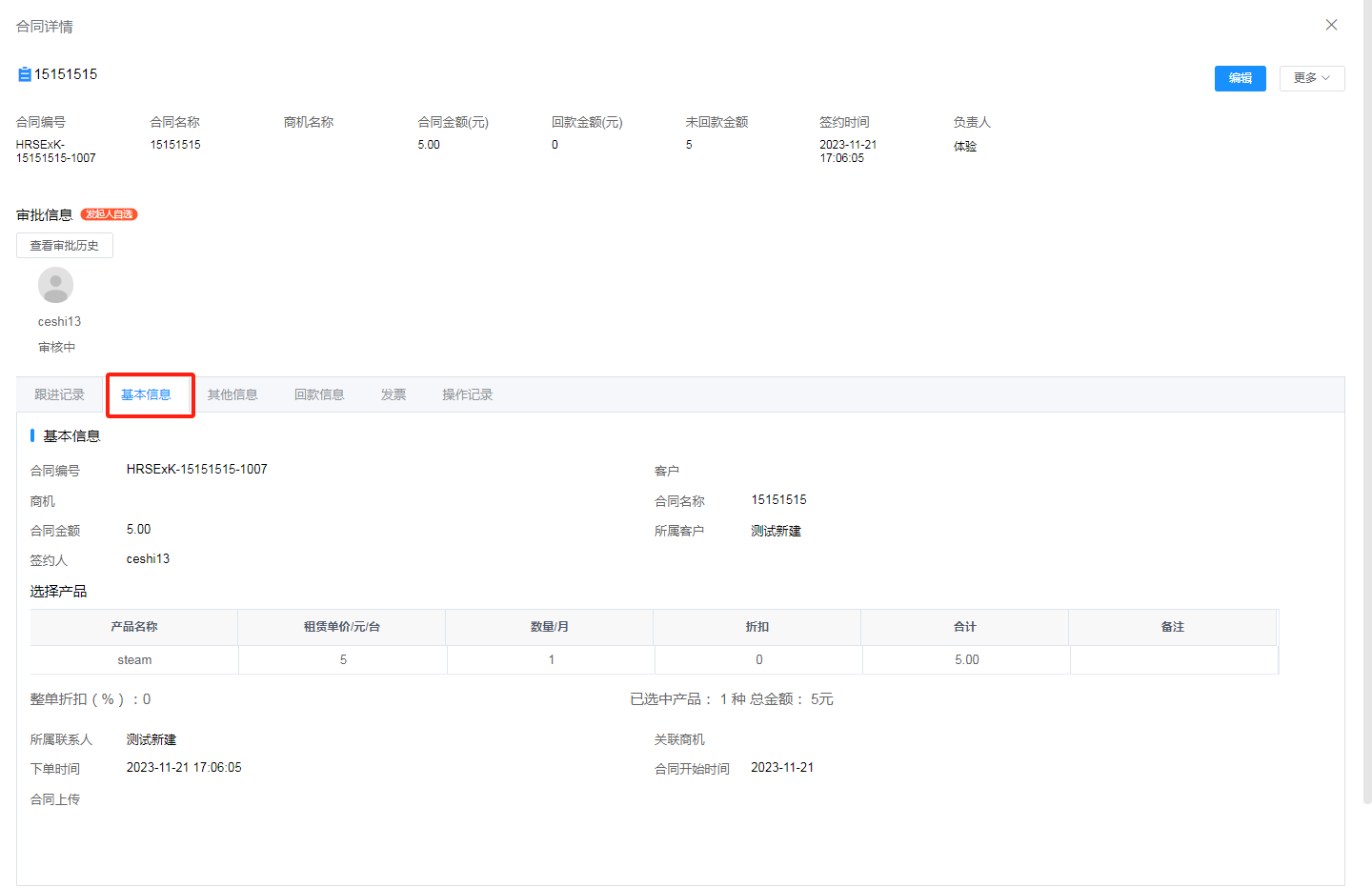Open the 发票 tab
1372x888 pixels.
click(393, 394)
